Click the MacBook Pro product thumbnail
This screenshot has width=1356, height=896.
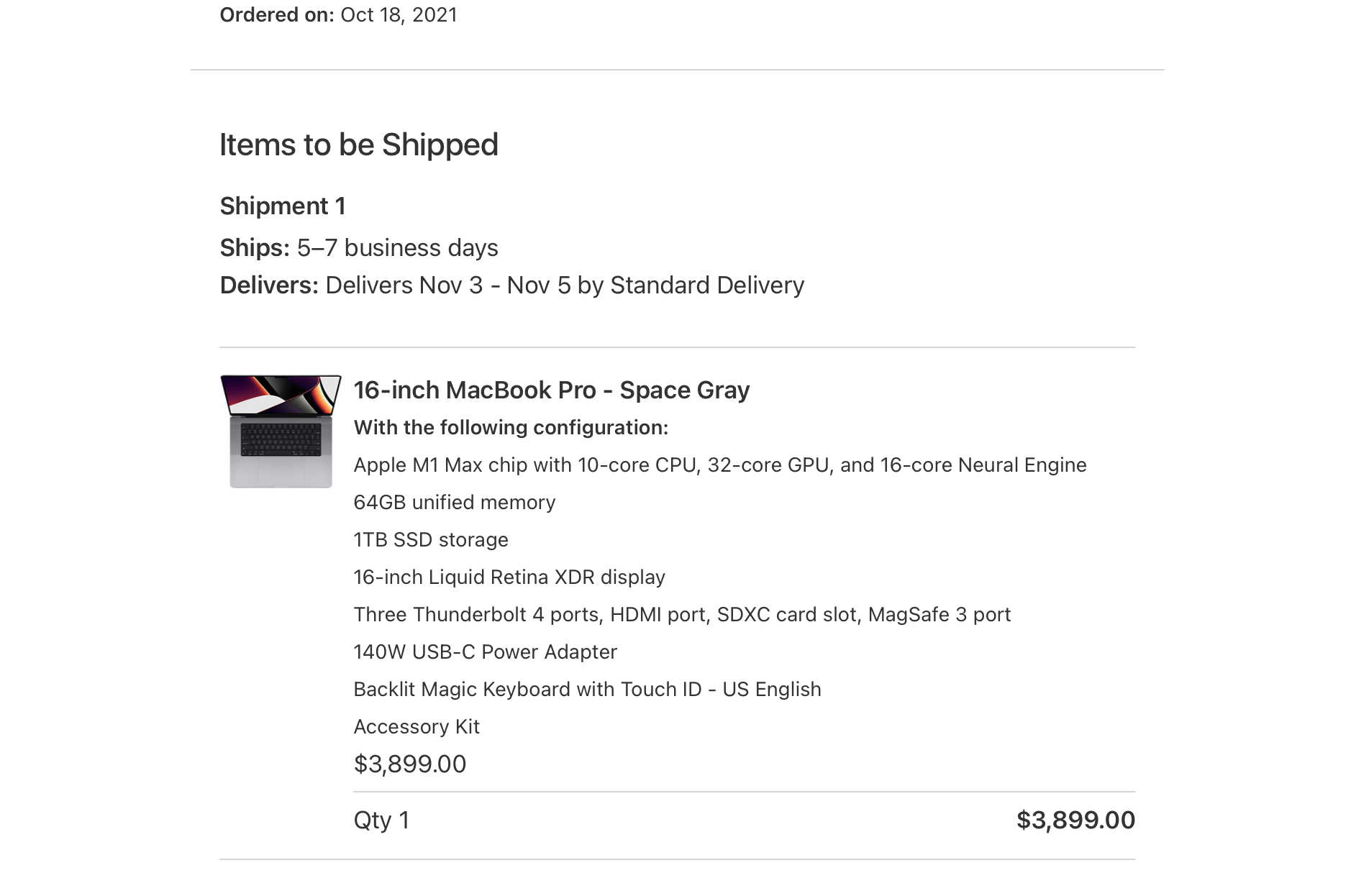[x=281, y=431]
